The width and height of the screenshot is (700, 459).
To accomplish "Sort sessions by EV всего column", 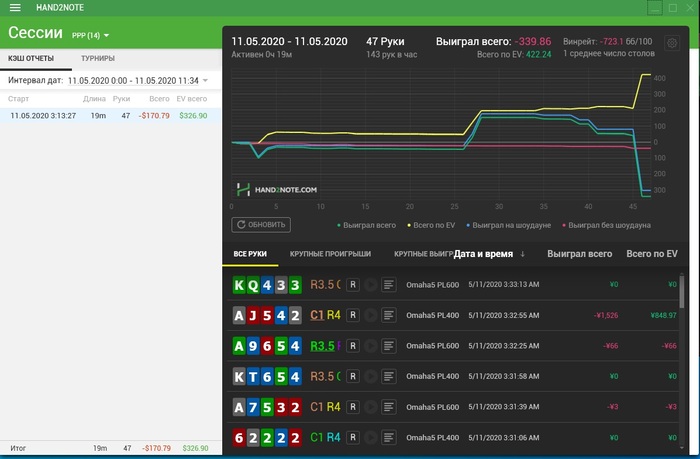I will tap(192, 99).
